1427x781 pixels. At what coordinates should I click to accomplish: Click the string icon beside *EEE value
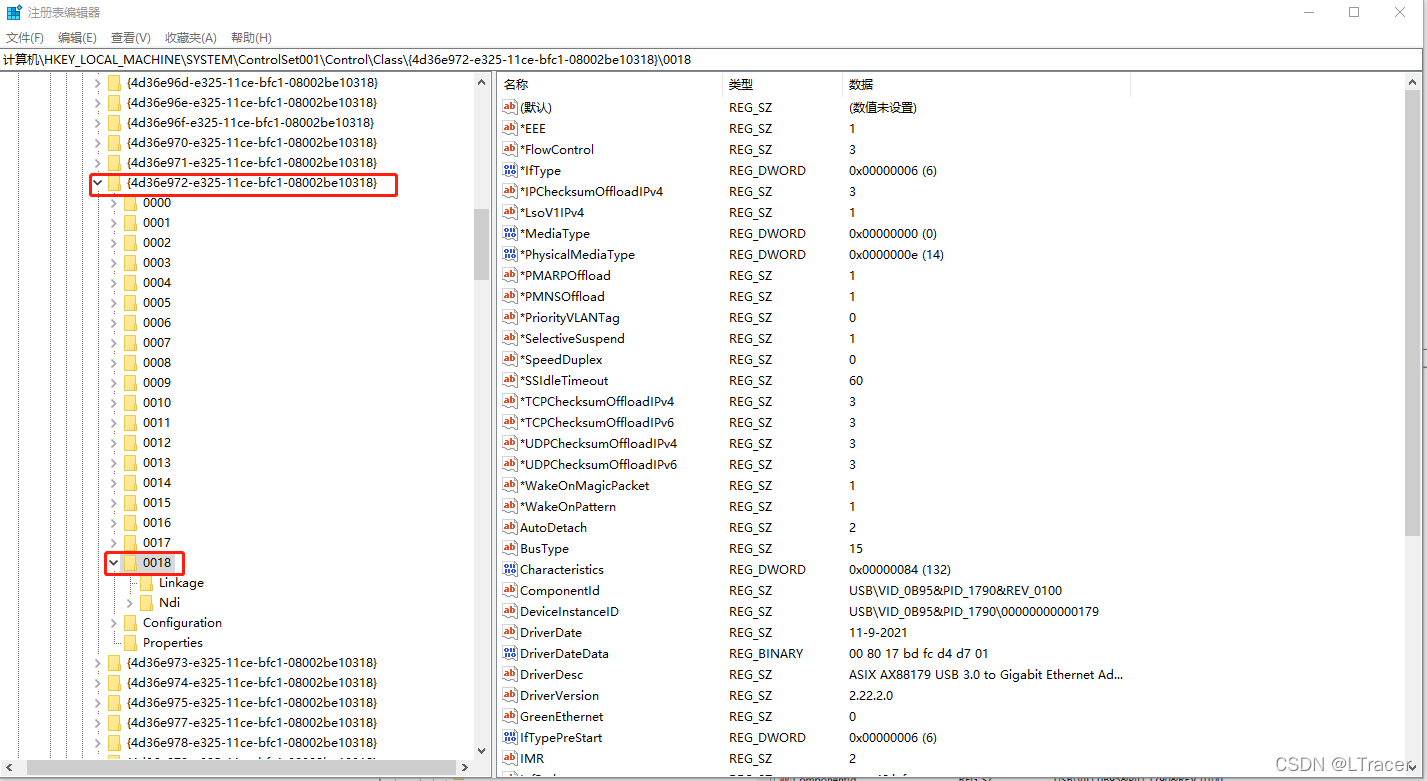[510, 128]
